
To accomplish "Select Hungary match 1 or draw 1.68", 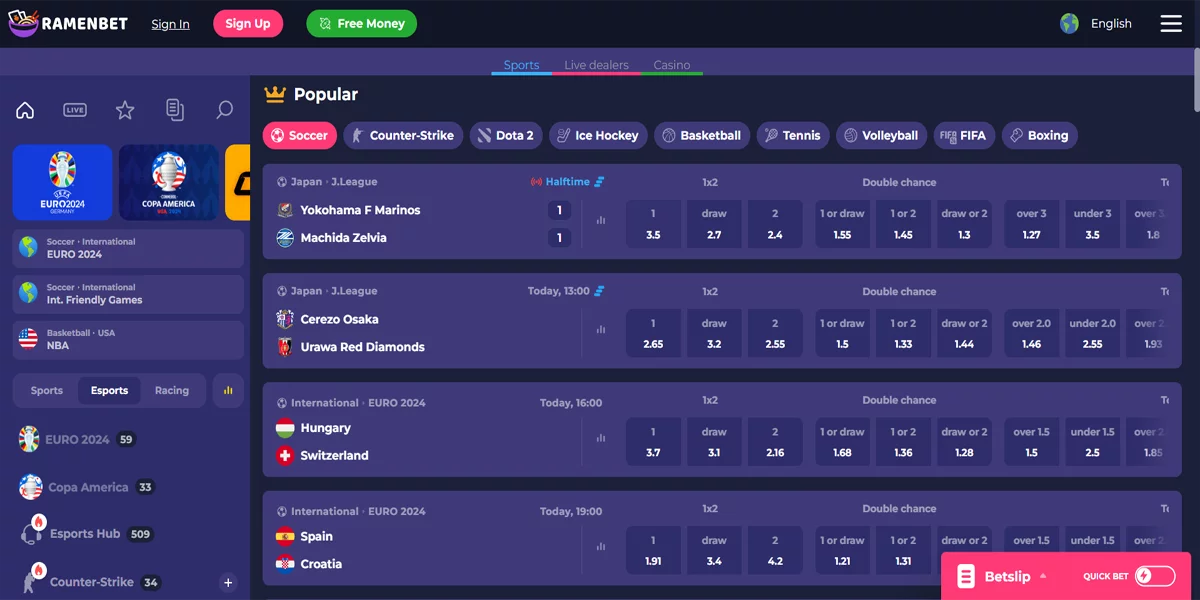I will (842, 442).
